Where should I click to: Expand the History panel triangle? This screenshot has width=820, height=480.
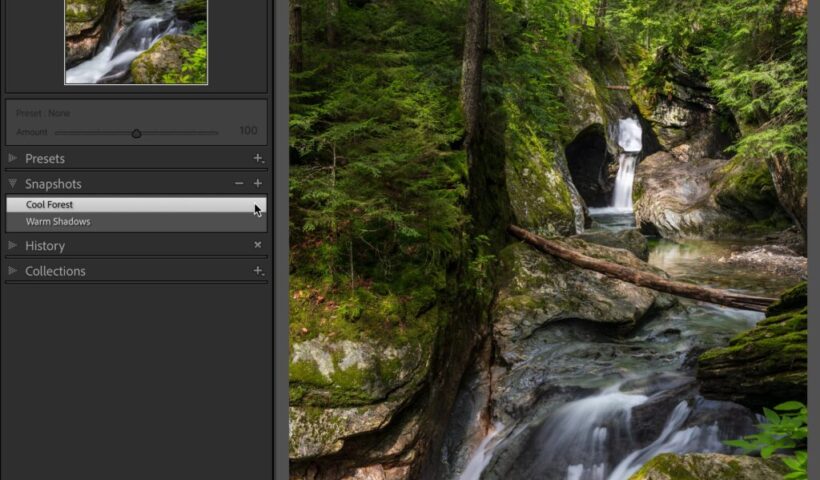(x=13, y=246)
